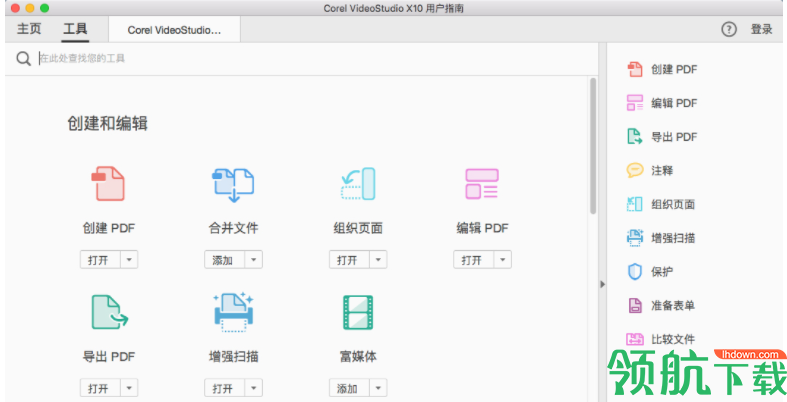Click the 导出 PDF label in the sidebar
787x402 pixels.
coord(674,137)
